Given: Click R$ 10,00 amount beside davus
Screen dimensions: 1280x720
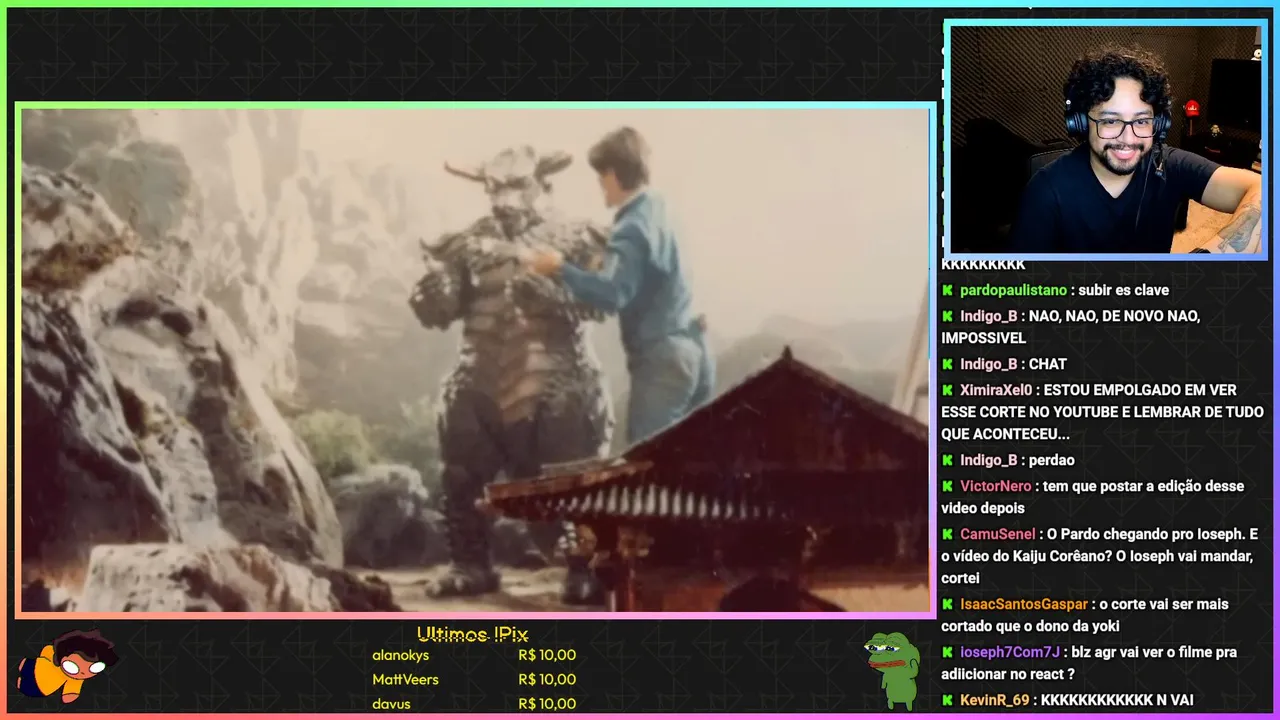Looking at the screenshot, I should coord(547,704).
